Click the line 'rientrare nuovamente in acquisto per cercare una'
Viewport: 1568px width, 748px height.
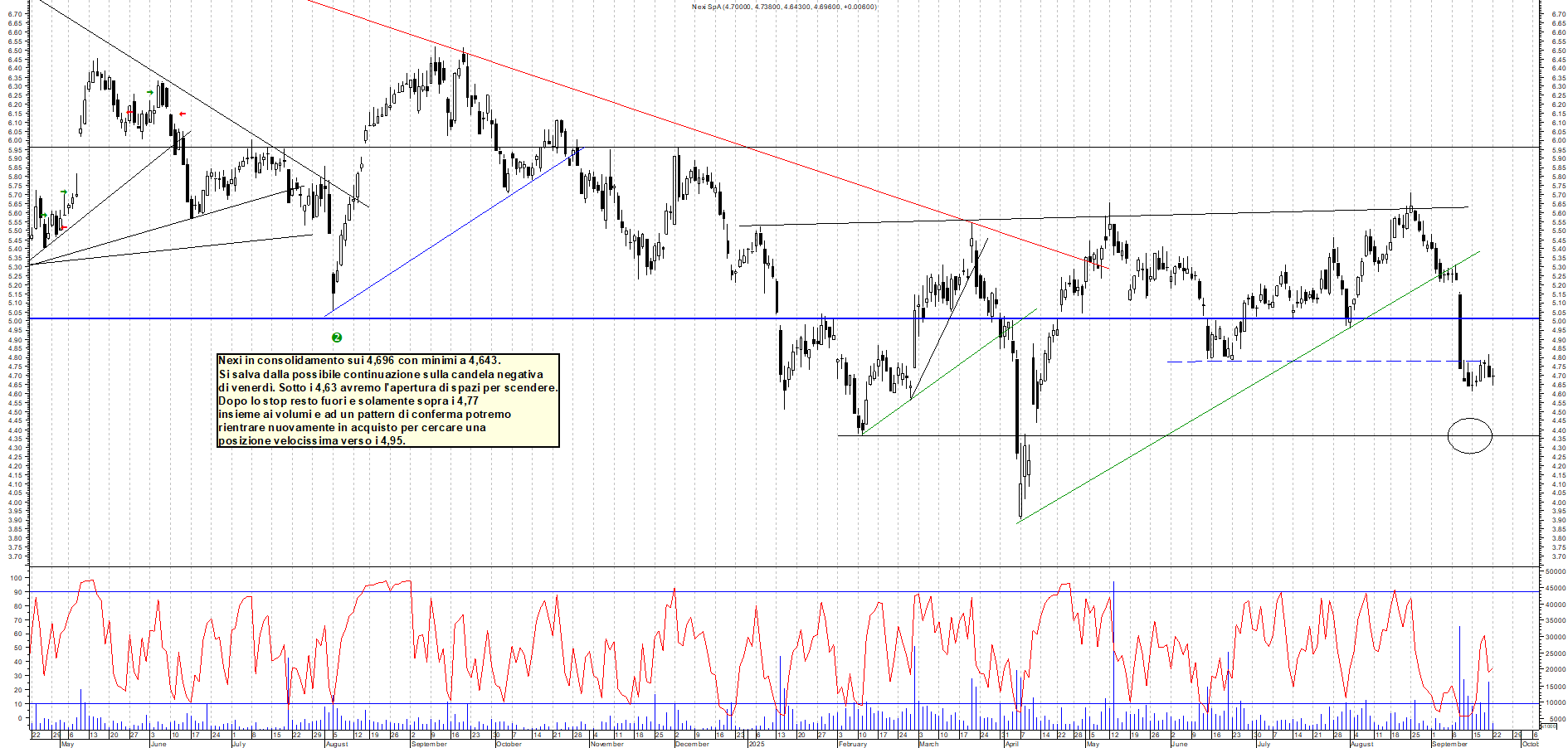click(352, 427)
